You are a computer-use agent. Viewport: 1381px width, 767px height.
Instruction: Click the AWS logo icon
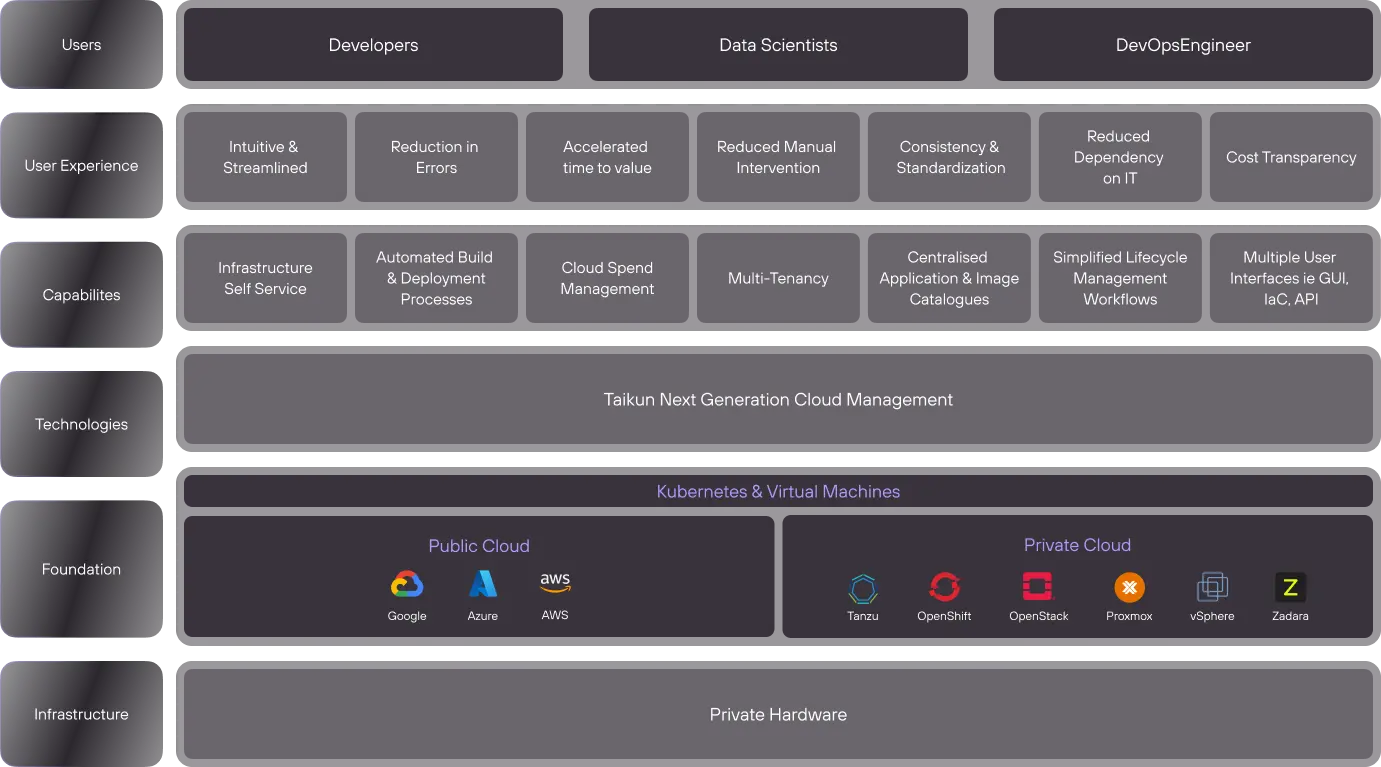pyautogui.click(x=555, y=582)
